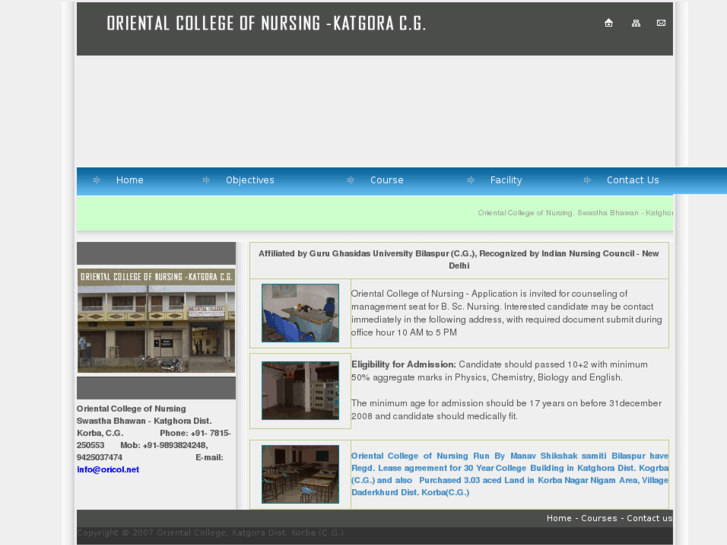Click the mail envelope icon in the header

pyautogui.click(x=661, y=23)
